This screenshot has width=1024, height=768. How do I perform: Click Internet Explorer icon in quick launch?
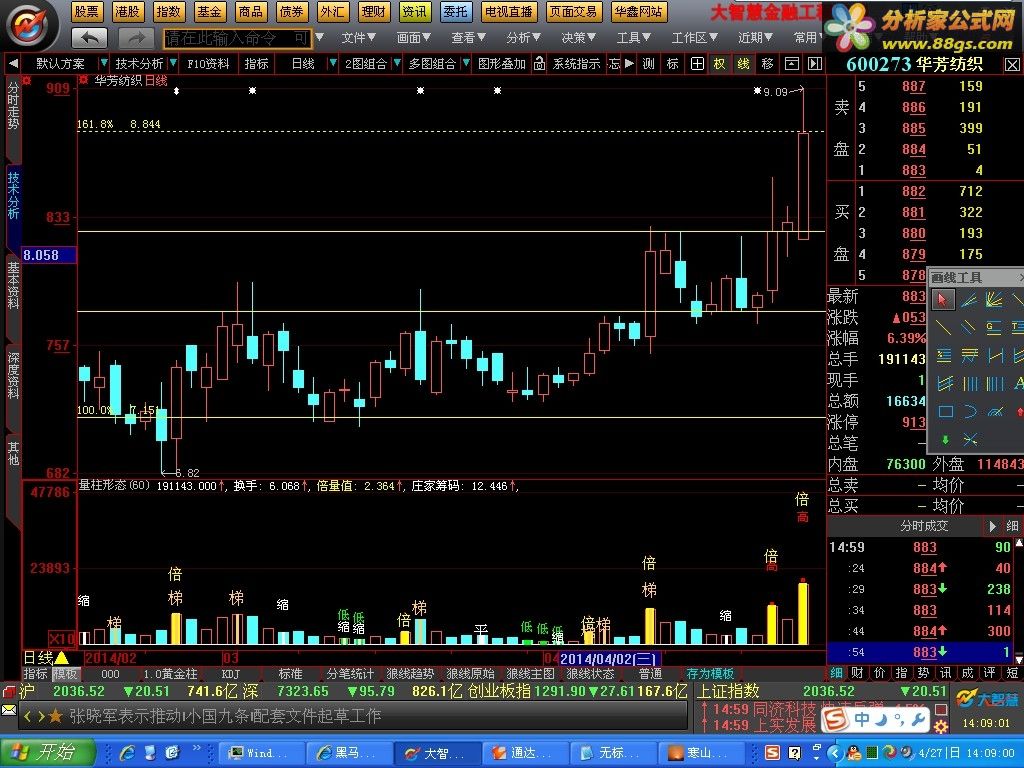point(127,753)
